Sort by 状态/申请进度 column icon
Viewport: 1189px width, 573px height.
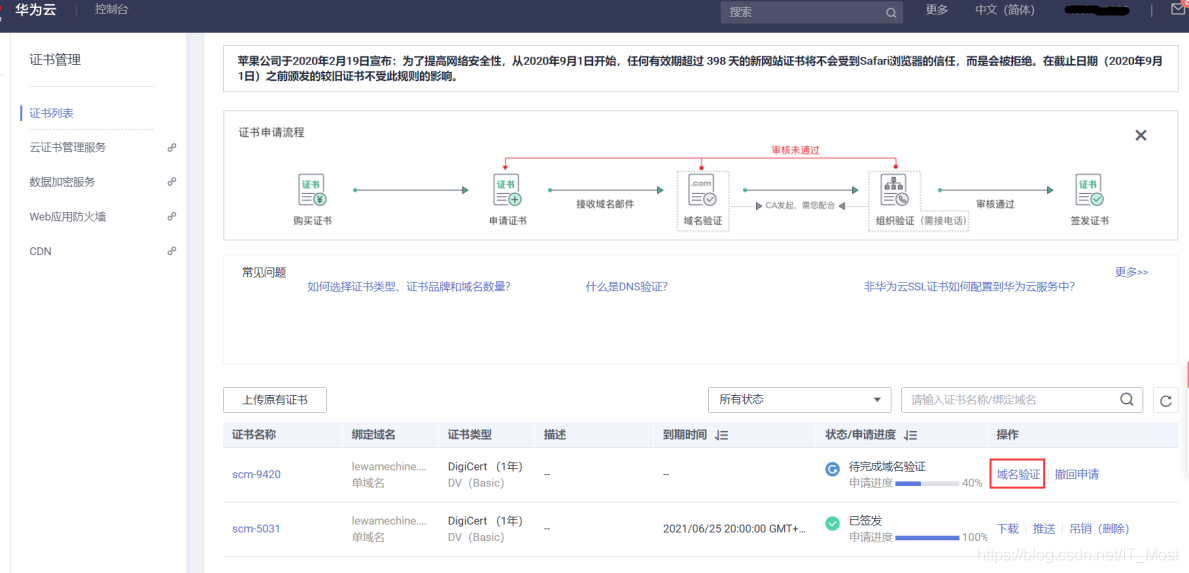tap(911, 435)
